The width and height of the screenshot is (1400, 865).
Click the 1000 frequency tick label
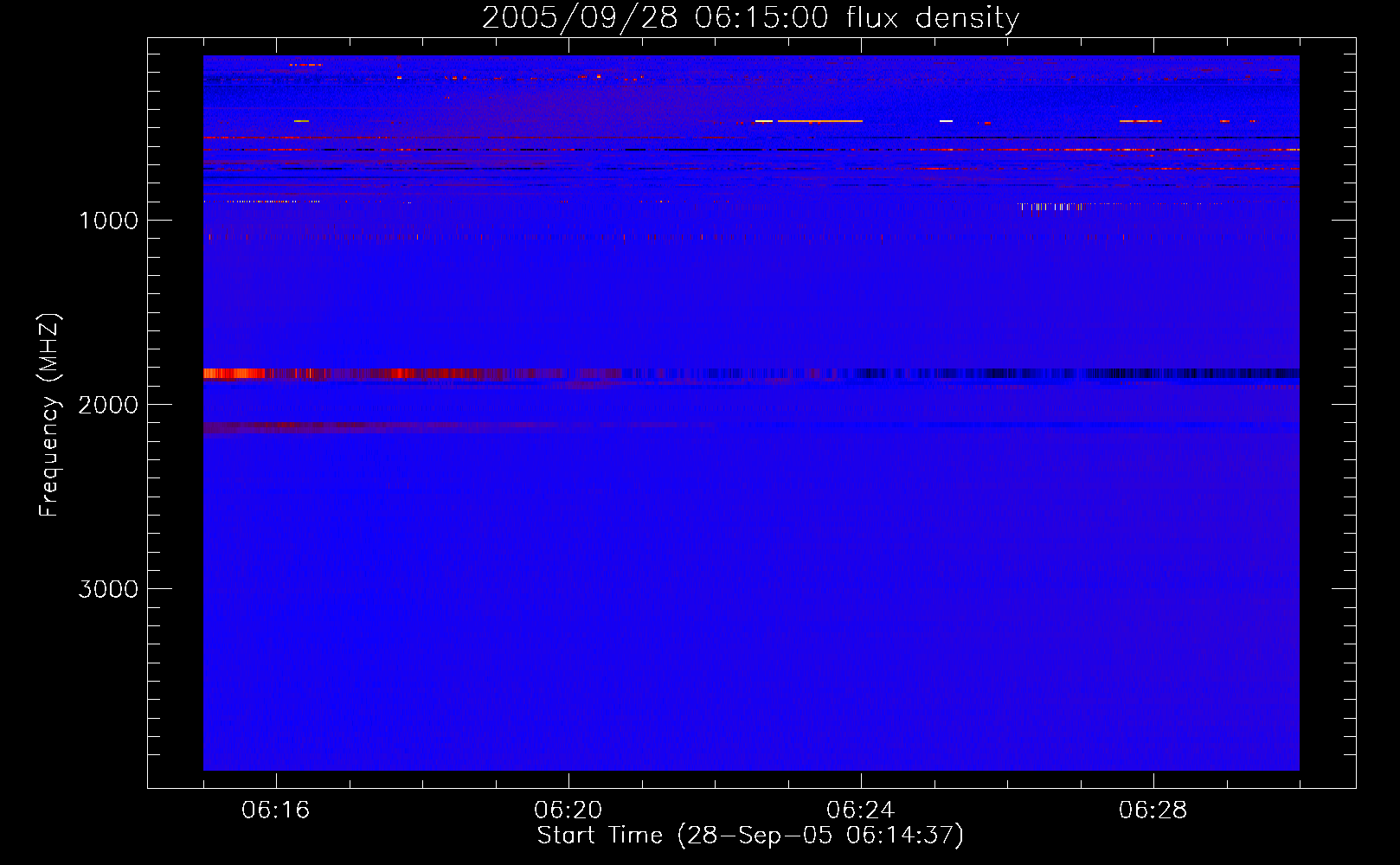coord(108,221)
